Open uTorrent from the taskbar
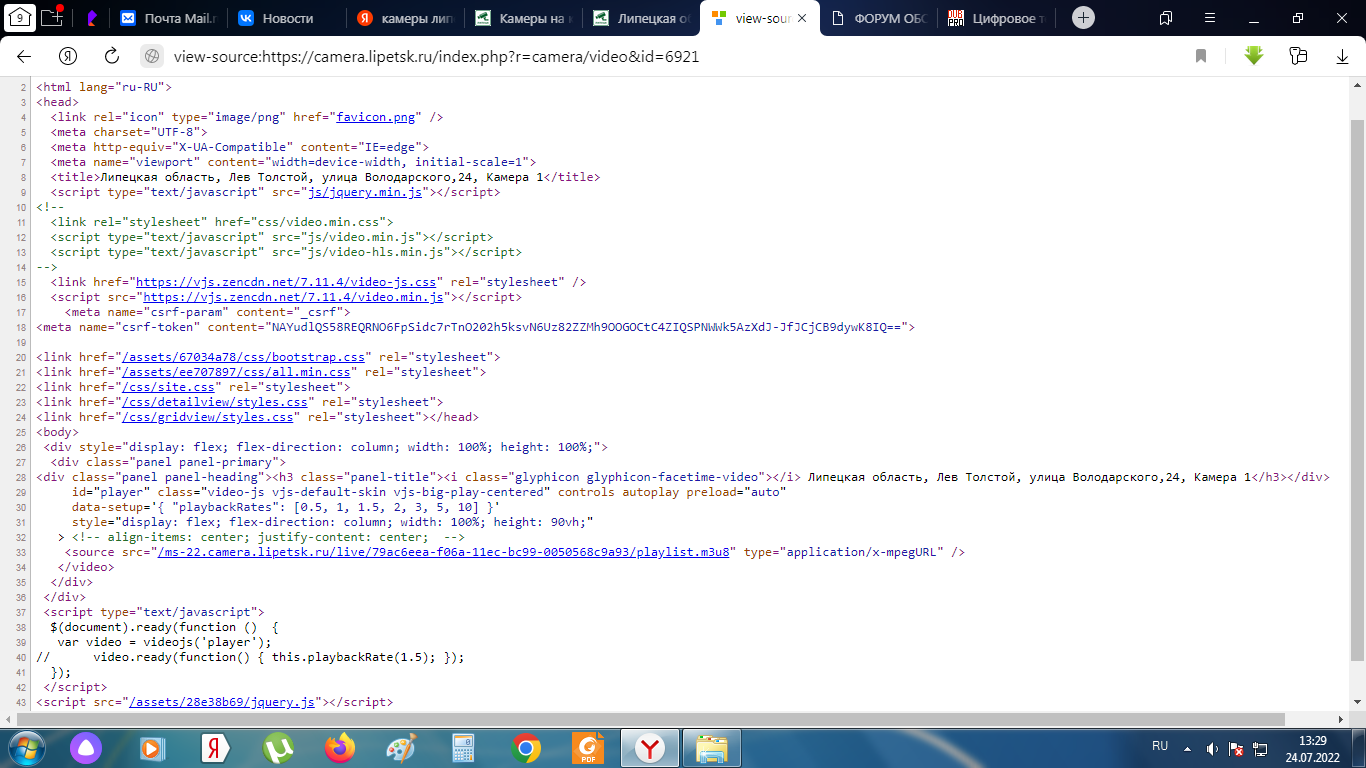 pos(278,747)
